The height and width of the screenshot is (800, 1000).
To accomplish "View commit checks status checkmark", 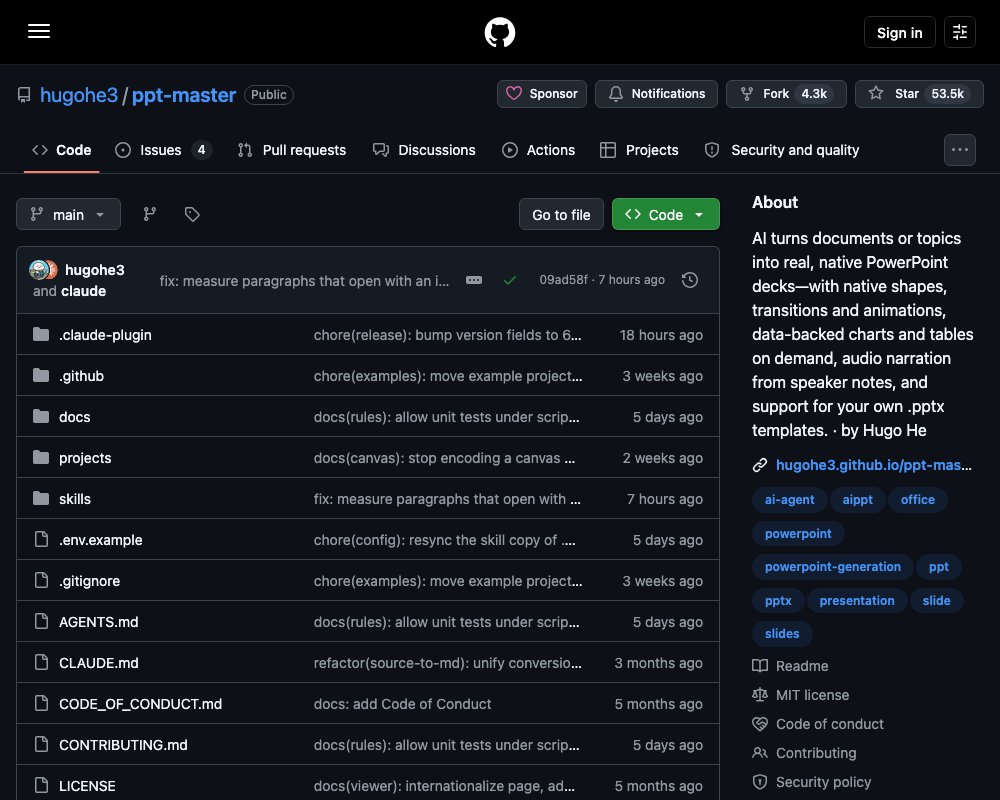I will tap(510, 280).
